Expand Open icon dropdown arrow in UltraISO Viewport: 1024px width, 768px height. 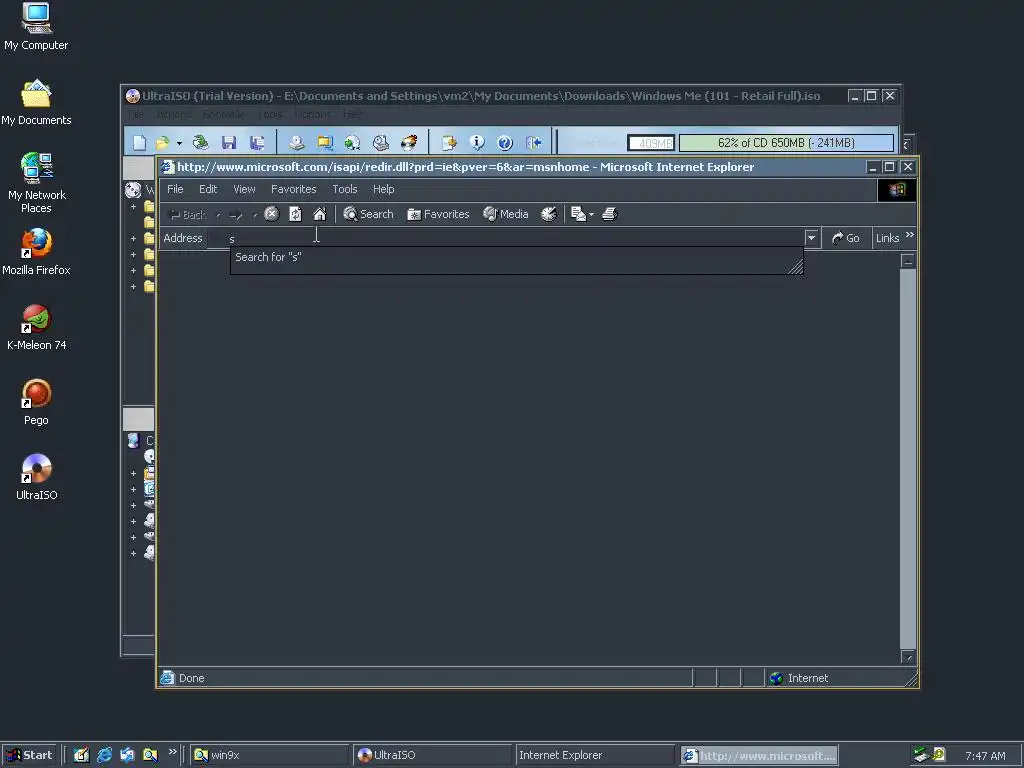coord(179,143)
